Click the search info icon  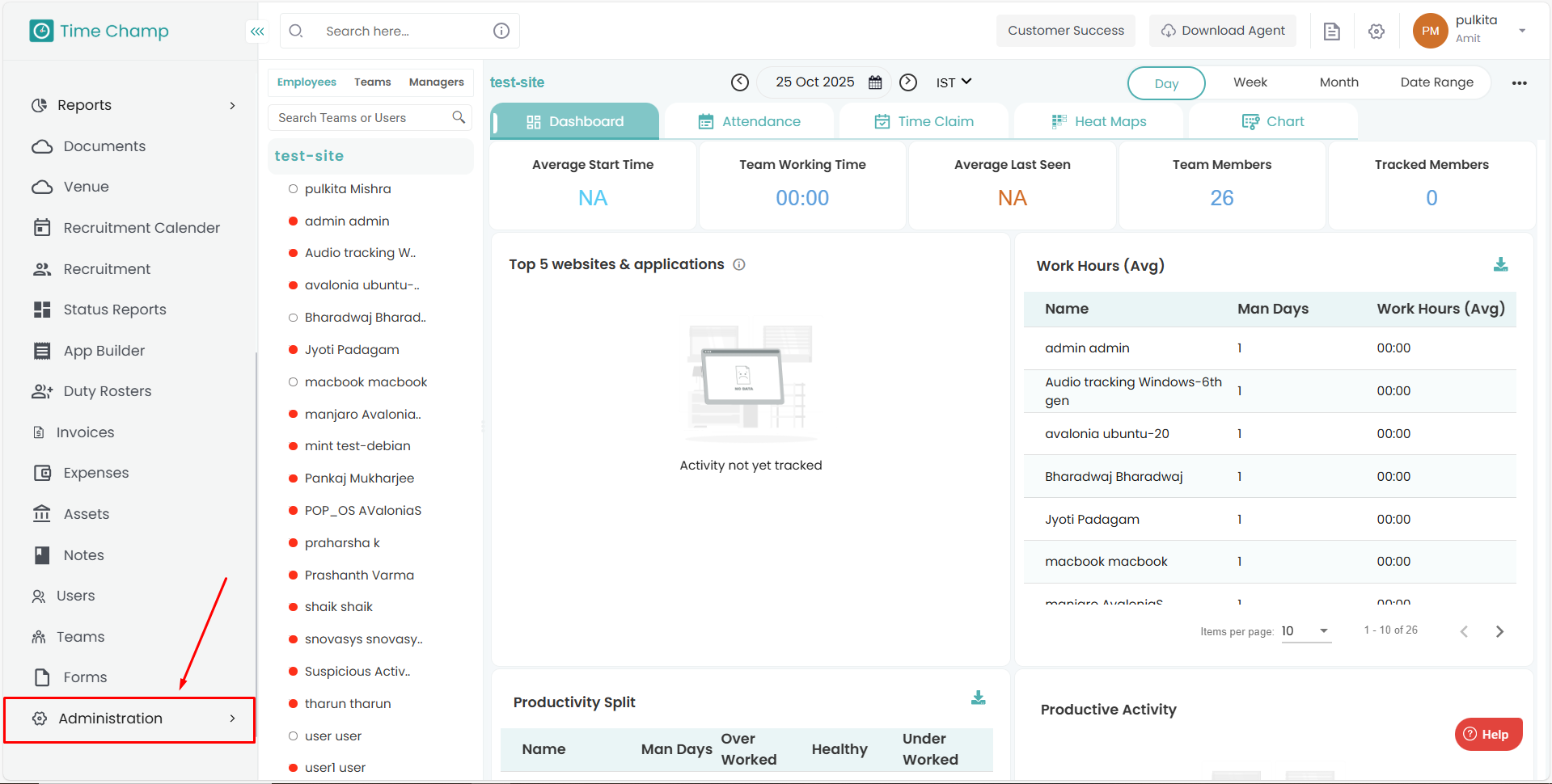tap(501, 31)
